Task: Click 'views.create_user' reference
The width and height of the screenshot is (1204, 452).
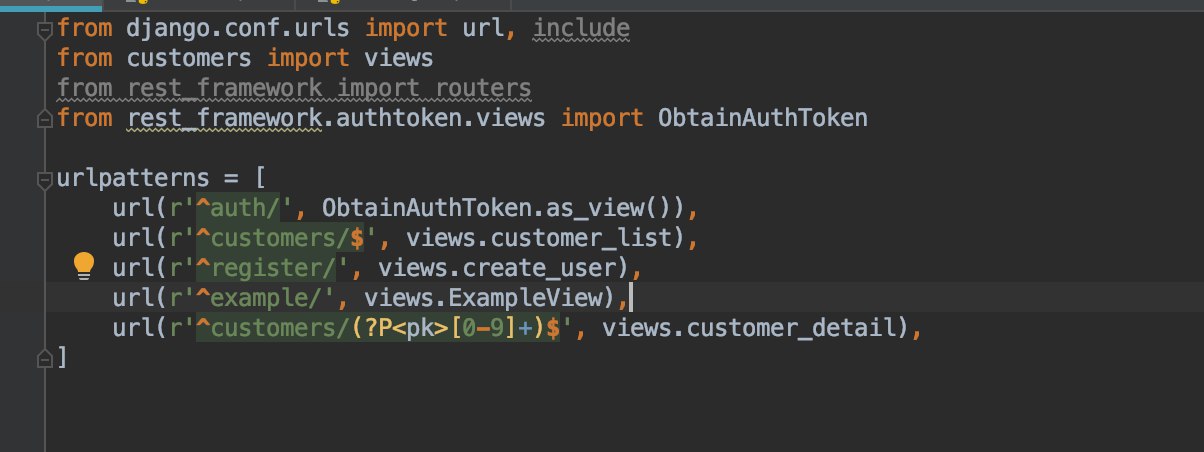Action: 504,269
